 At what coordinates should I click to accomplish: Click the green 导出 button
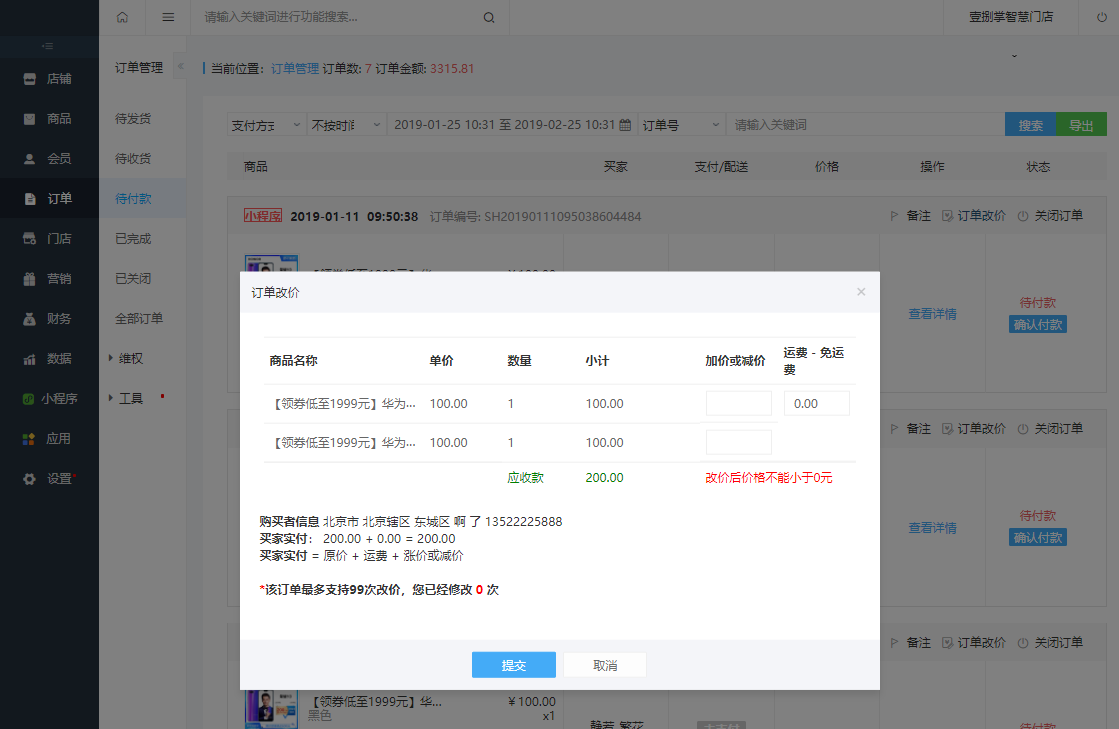(1081, 125)
